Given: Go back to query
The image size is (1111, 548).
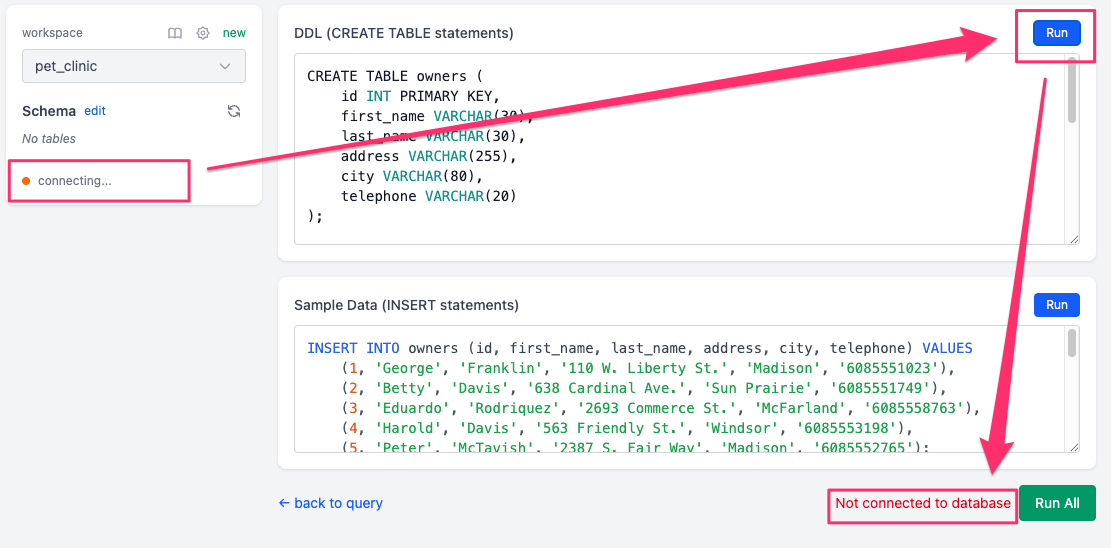Looking at the screenshot, I should 330,503.
